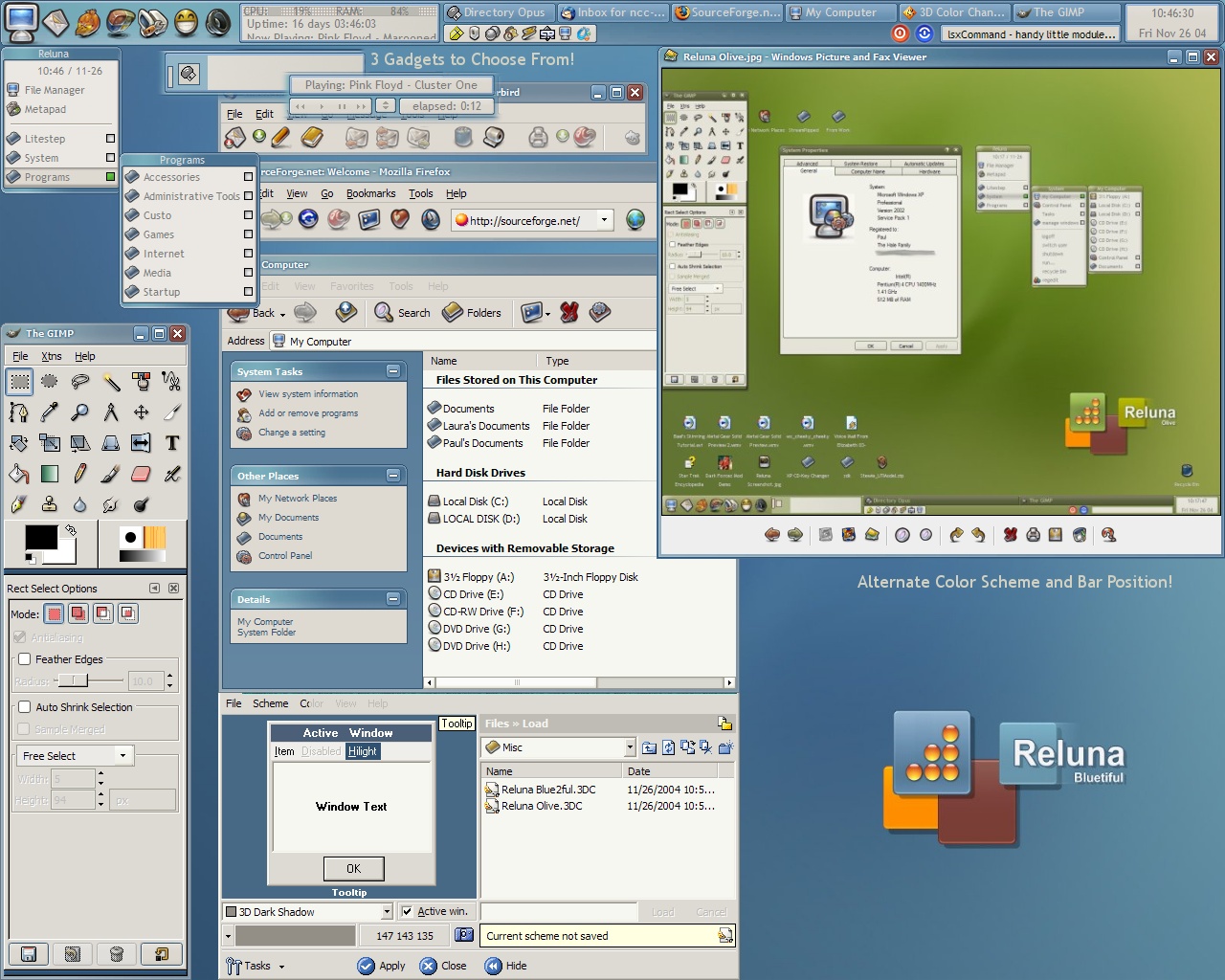Toggle the Auto Shrink Selection checkbox
This screenshot has width=1225, height=980.
[x=25, y=707]
